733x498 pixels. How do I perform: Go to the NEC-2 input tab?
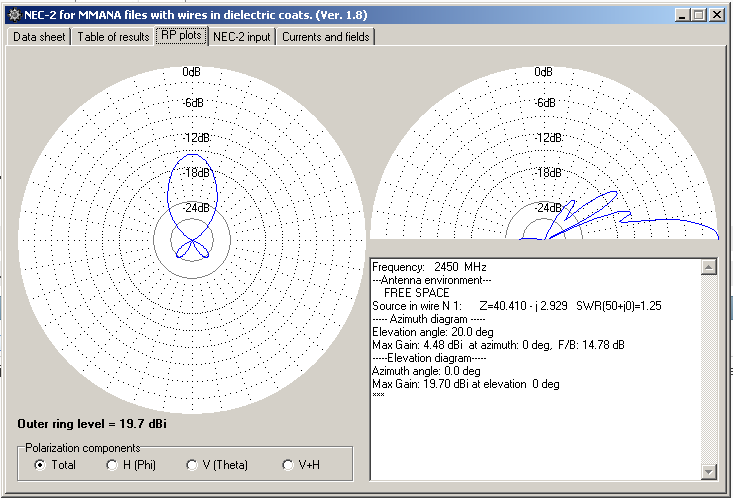(242, 37)
